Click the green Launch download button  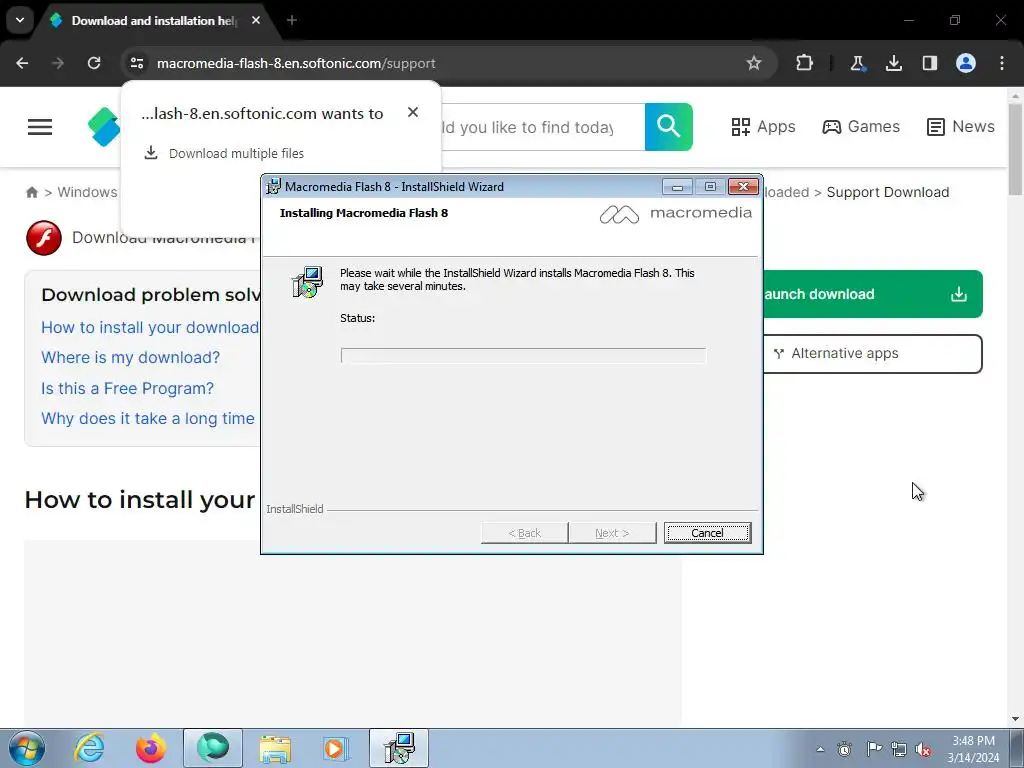click(x=872, y=294)
